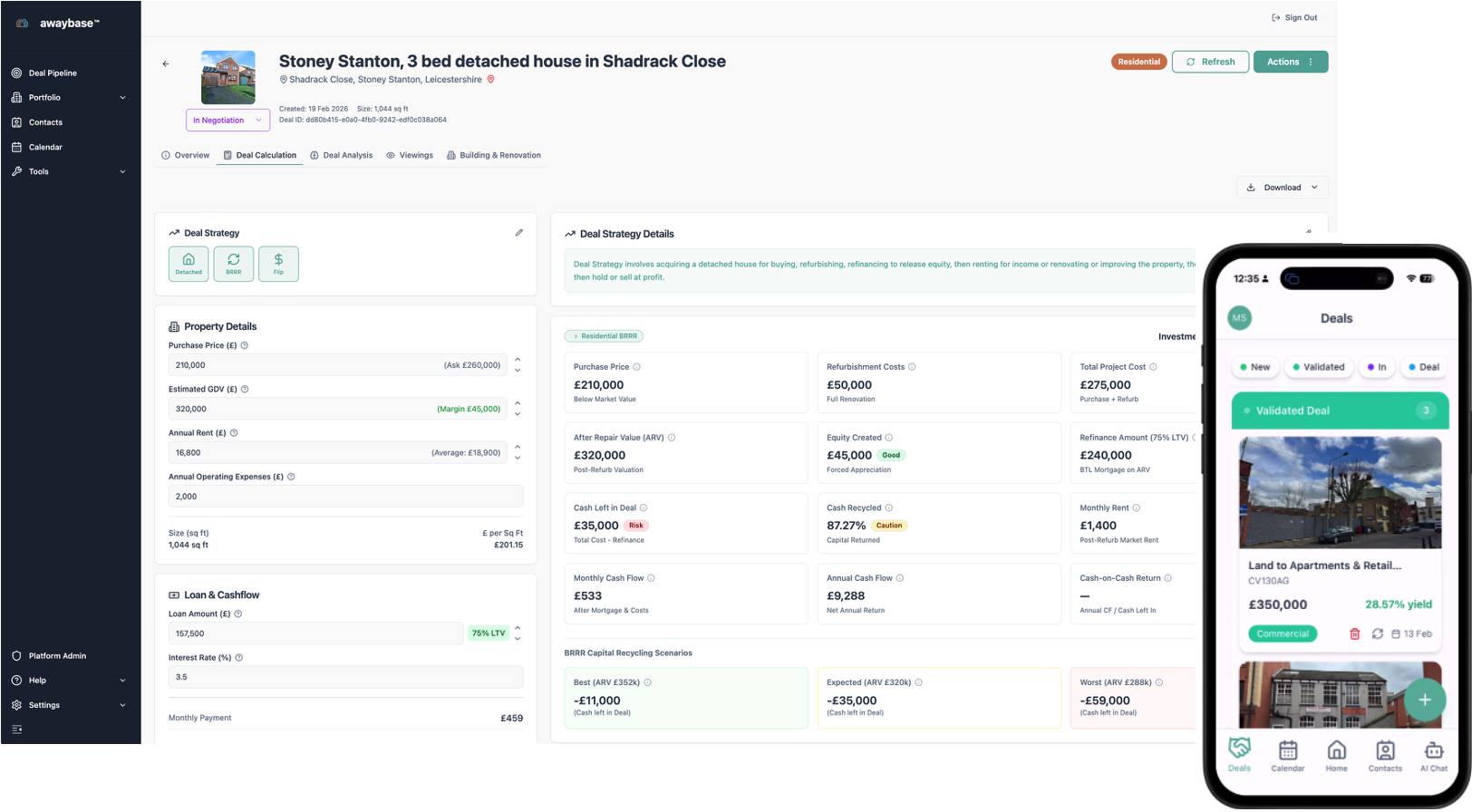Viewport: 1481px width, 812px height.
Task: Open the After Repair Value (ARV) info icon
Action: 672,438
